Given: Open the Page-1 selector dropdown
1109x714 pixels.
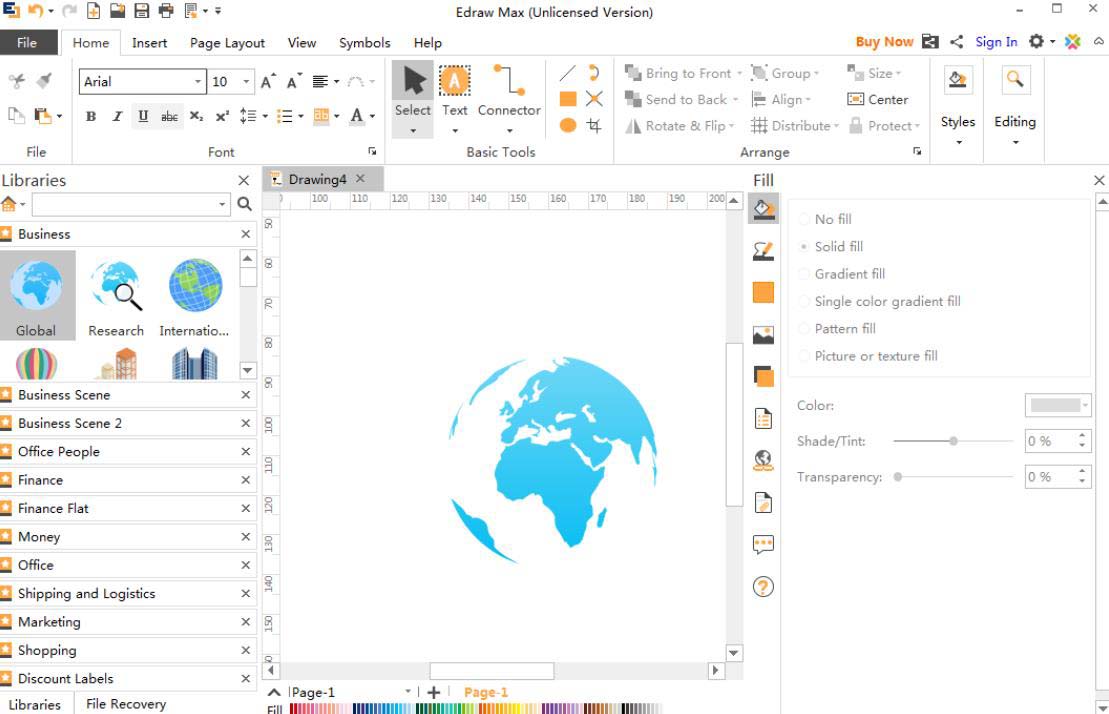Looking at the screenshot, I should pos(408,692).
